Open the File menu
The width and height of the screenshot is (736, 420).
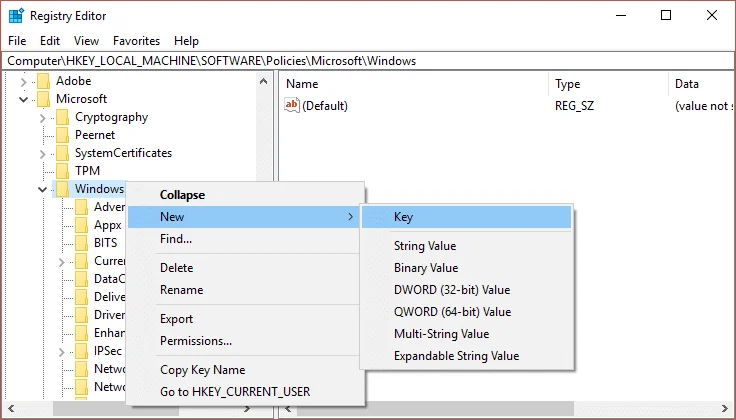[x=17, y=41]
